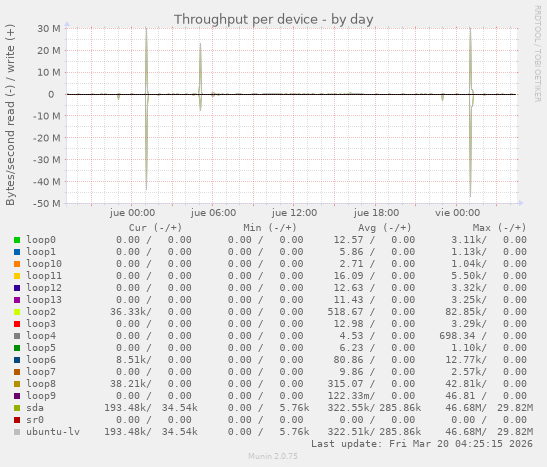
Task: Click the 'Avg (-/+)' column header
Action: 384,228
